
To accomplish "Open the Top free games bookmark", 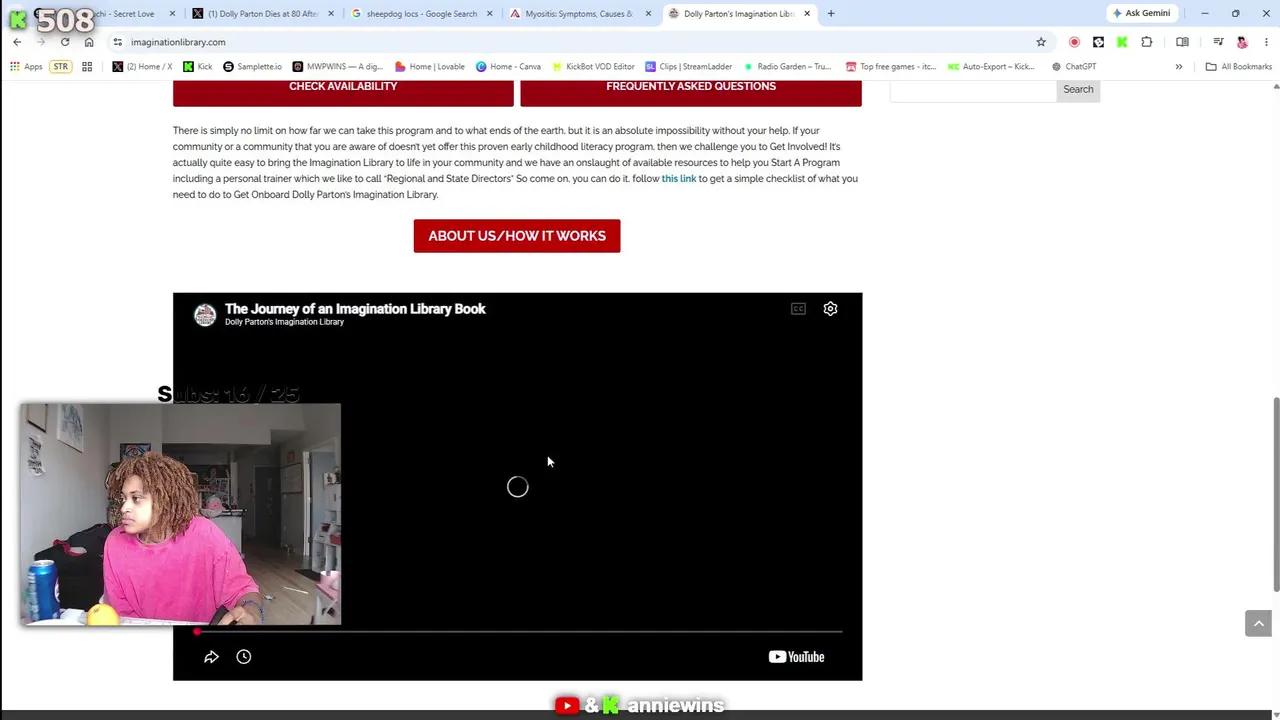I will tap(891, 67).
